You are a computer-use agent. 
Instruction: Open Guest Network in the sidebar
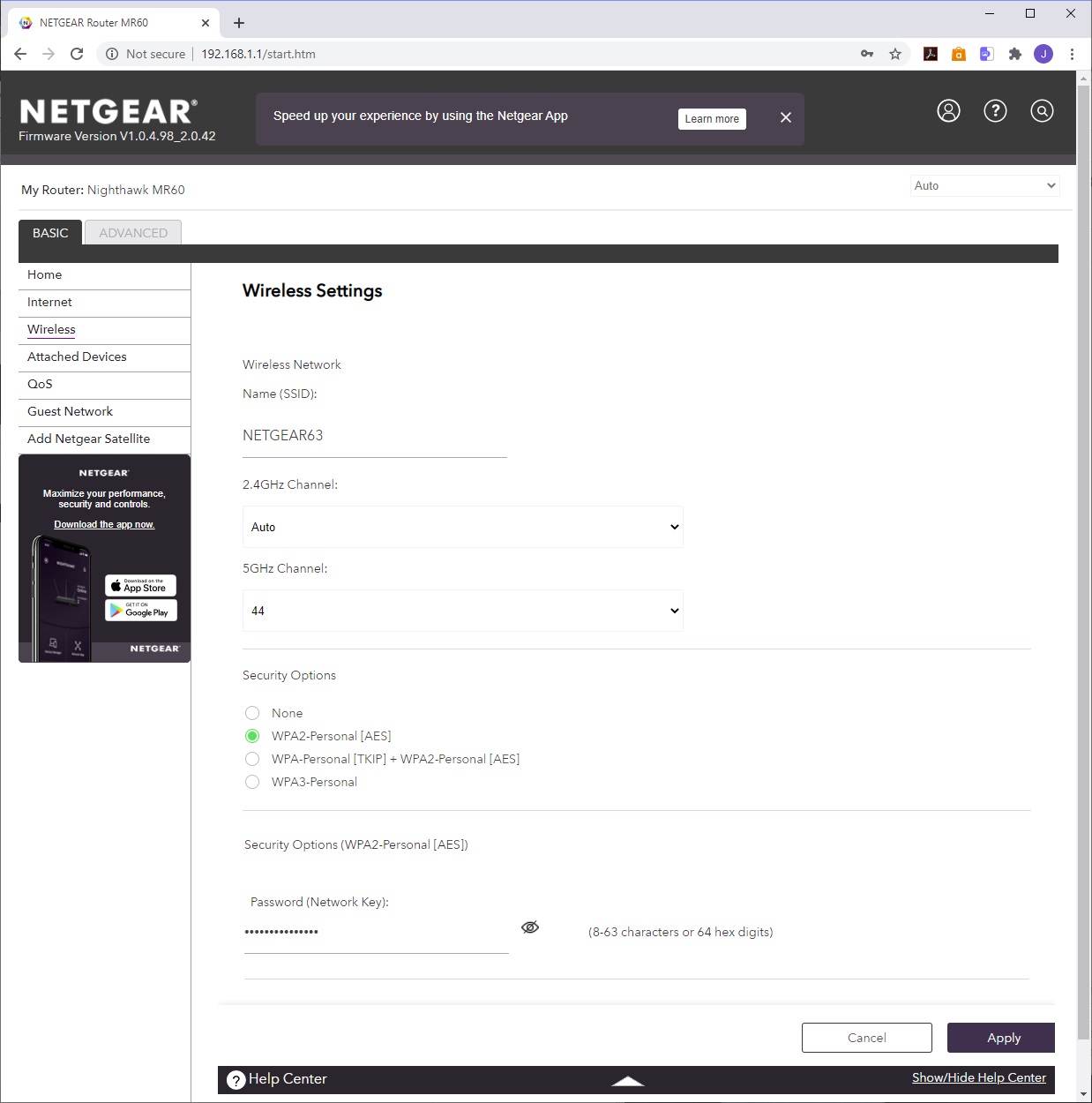pyautogui.click(x=70, y=411)
